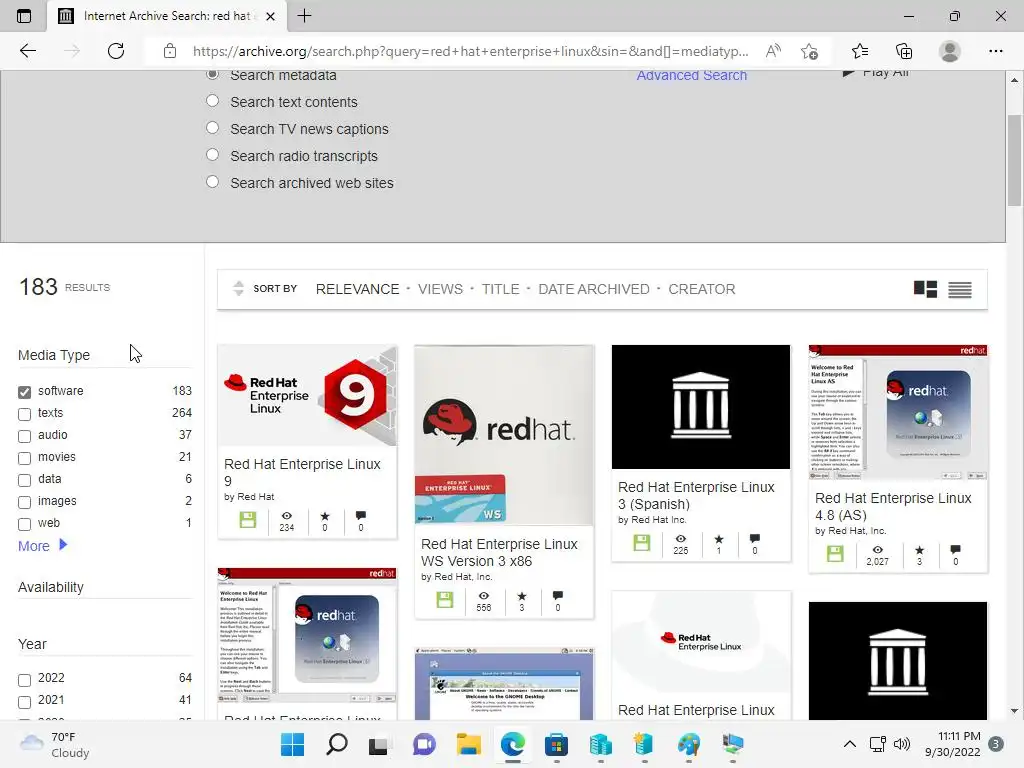Image resolution: width=1024 pixels, height=768 pixels.
Task: Open Red Hat Enterprise Linux 4.8 (AS) link
Action: point(893,507)
